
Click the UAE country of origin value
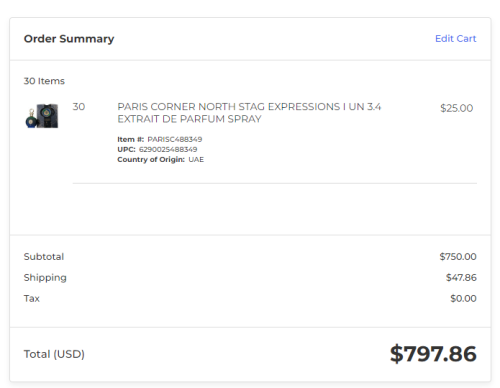click(x=196, y=159)
